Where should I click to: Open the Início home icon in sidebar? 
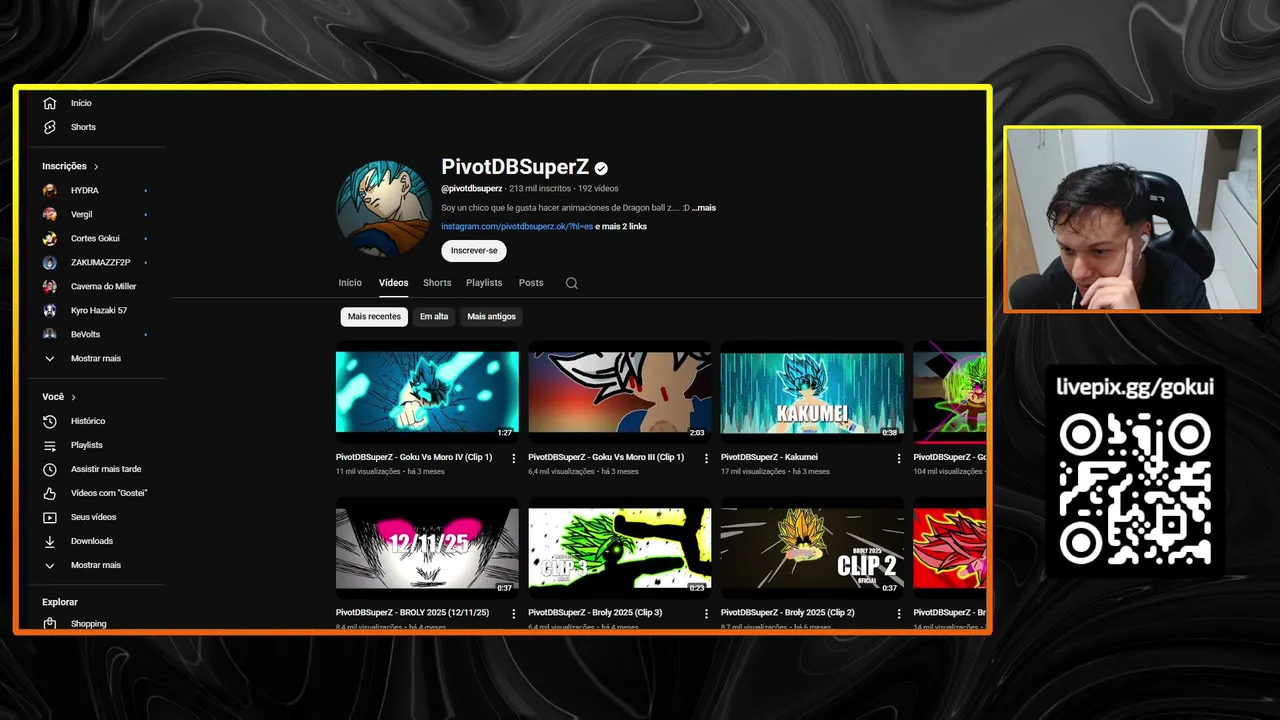click(x=50, y=103)
